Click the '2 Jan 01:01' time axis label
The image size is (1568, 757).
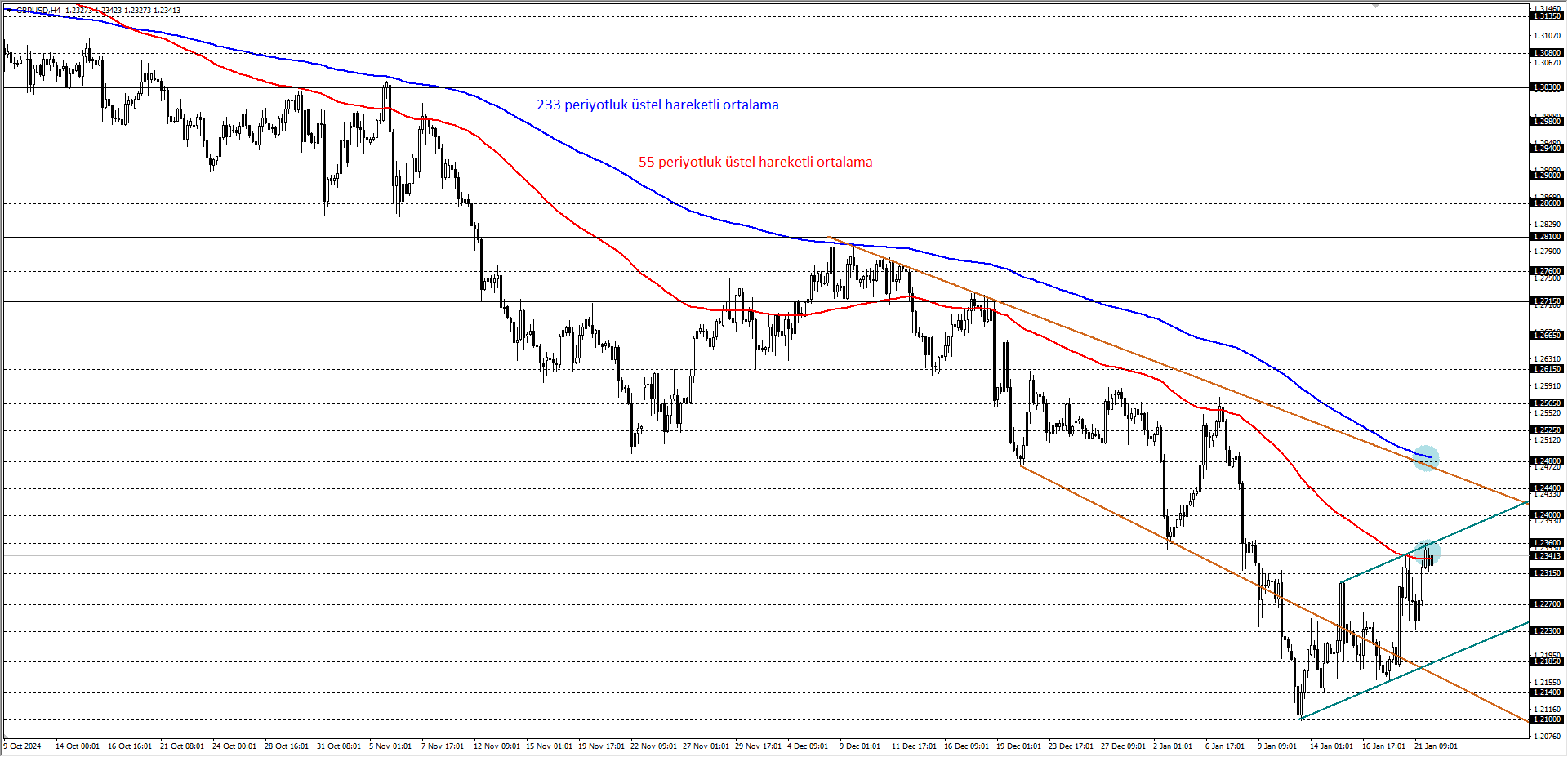pos(1173,746)
